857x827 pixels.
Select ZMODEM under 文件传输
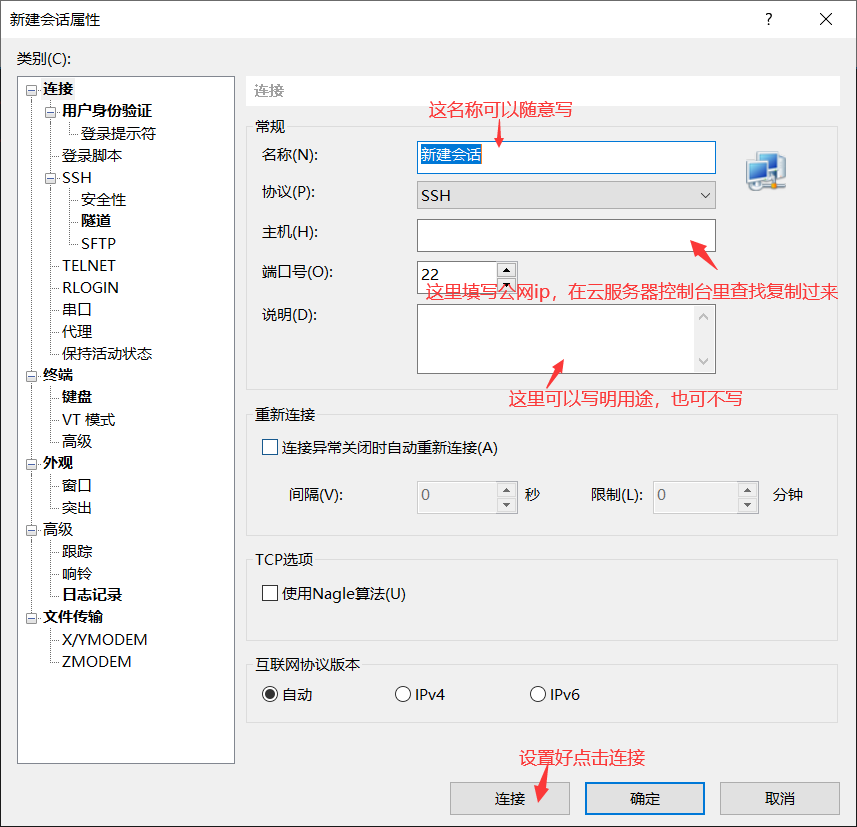pyautogui.click(x=98, y=661)
